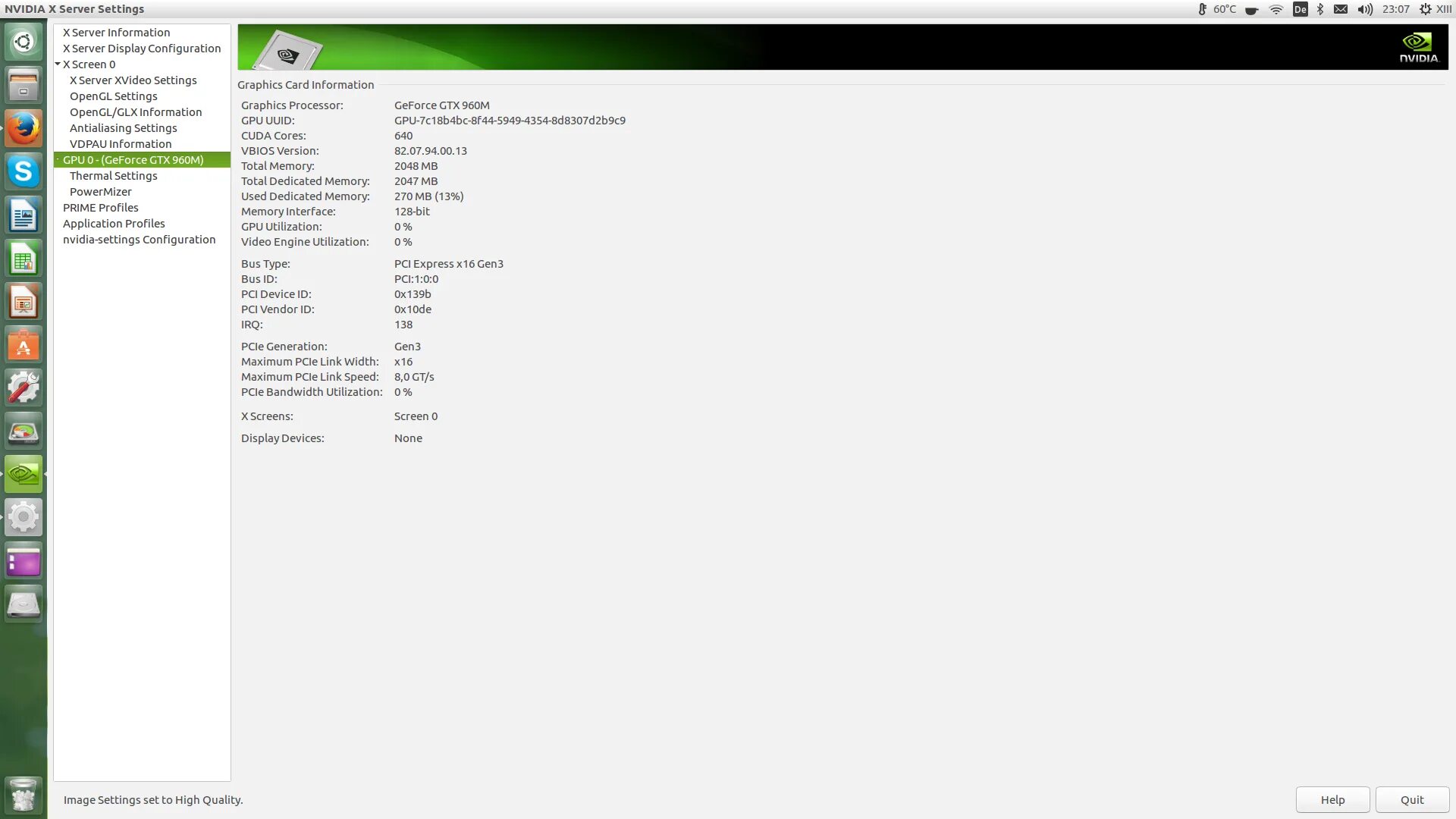
Task: Click the clock showing 23:07
Action: tap(1395, 9)
